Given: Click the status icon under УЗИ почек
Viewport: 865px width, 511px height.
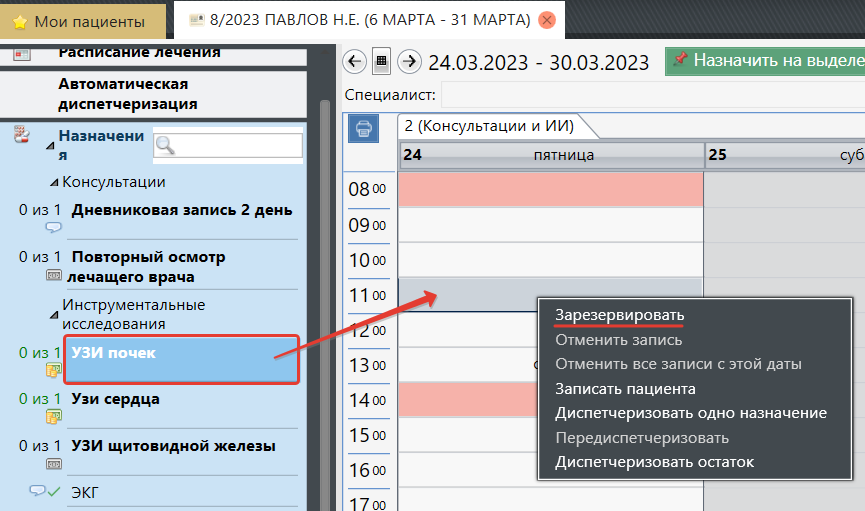Looking at the screenshot, I should tap(53, 371).
